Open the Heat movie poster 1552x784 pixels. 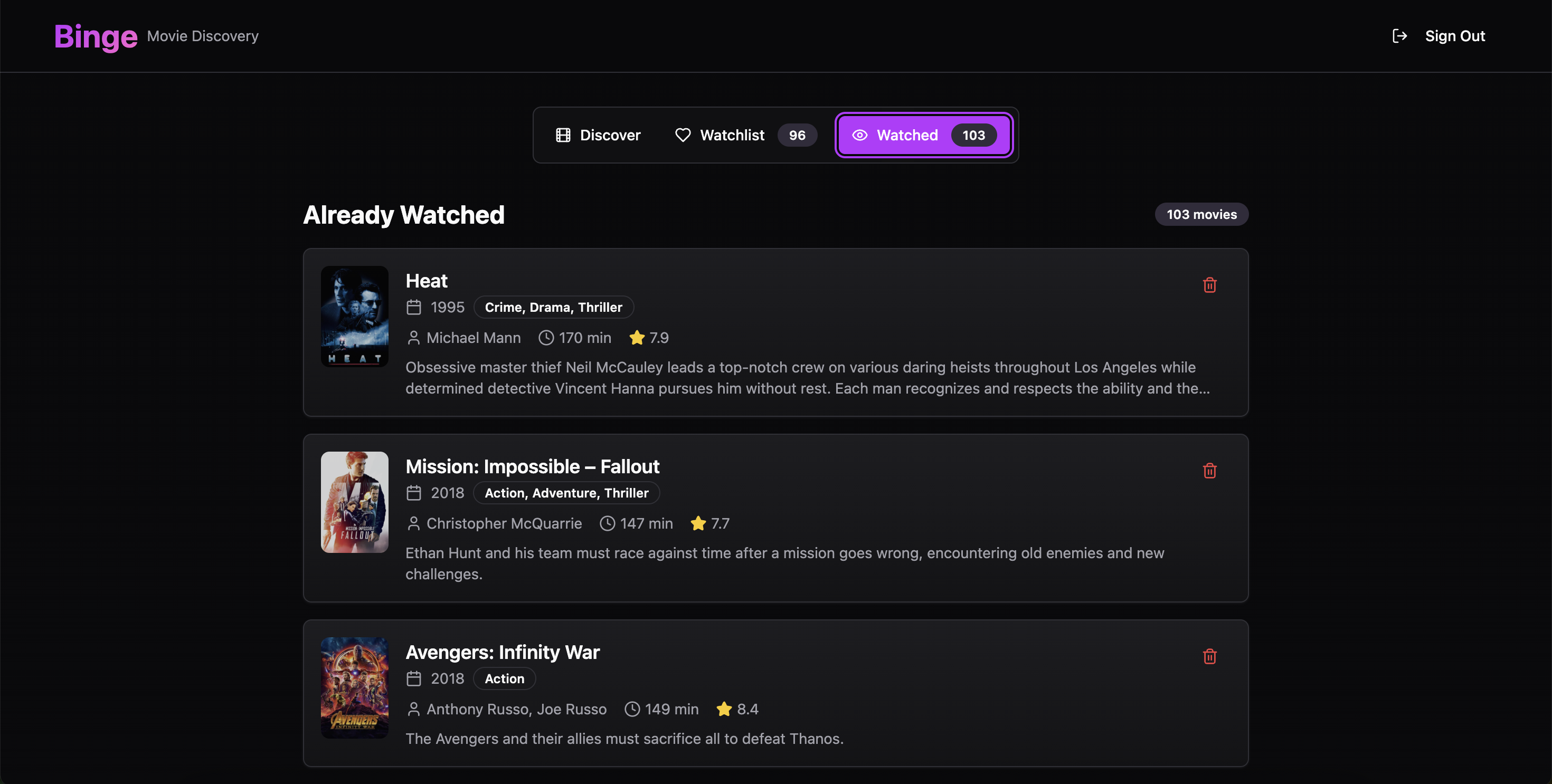354,316
